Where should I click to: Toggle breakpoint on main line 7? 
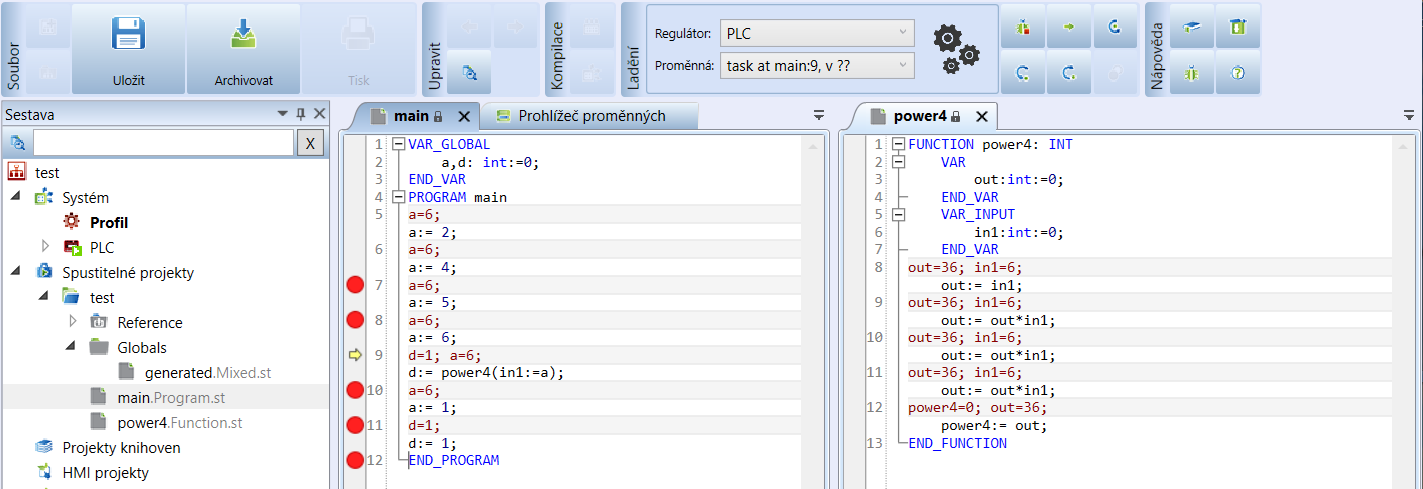354,286
